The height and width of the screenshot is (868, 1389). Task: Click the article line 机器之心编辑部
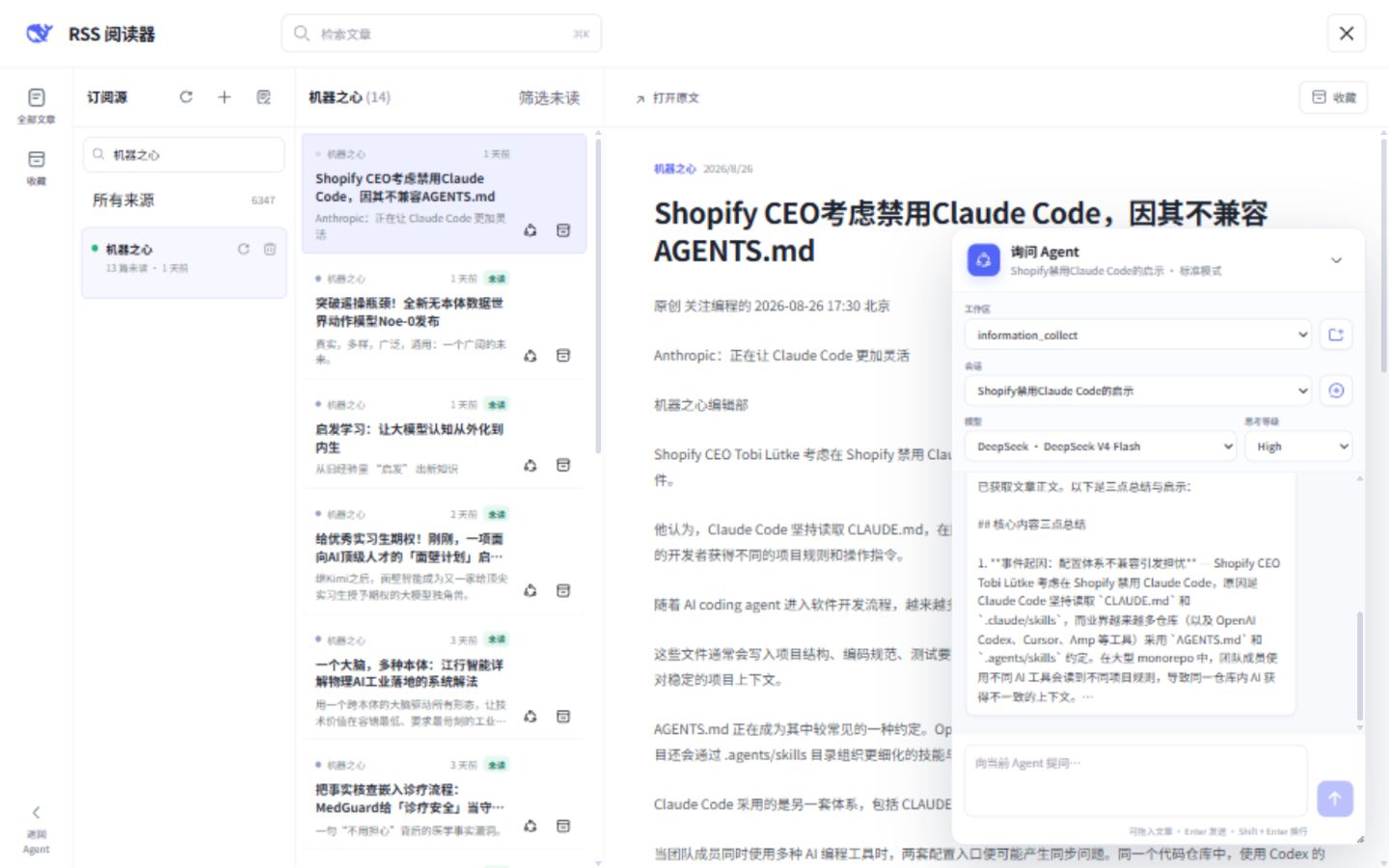[x=701, y=405]
